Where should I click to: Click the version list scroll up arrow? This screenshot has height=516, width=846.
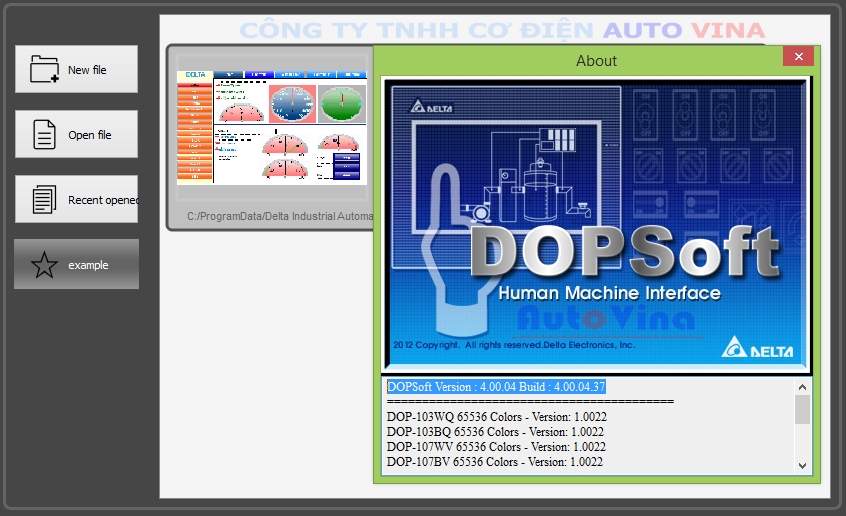tap(802, 387)
